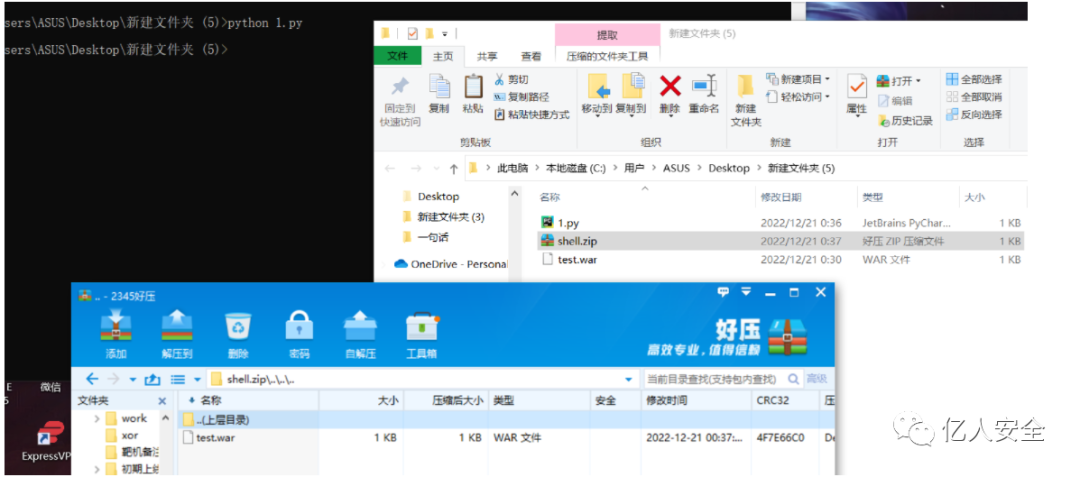Go back with the 好压 back arrow
Image resolution: width=1080 pixels, height=477 pixels.
click(x=92, y=379)
